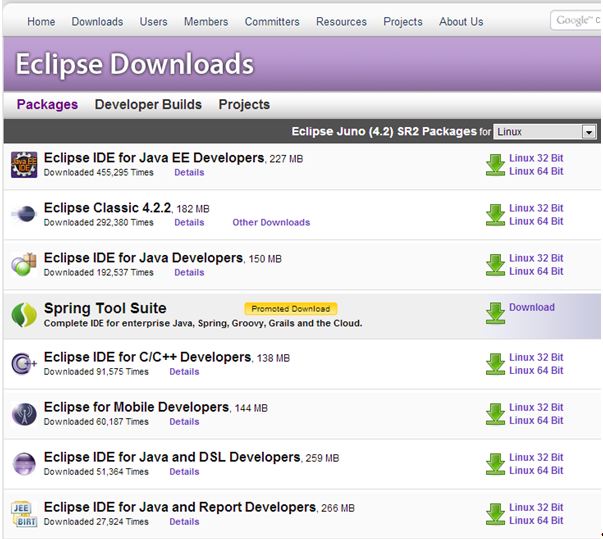Download Linux 32 Bit Java Developers IDE
This screenshot has height=539, width=603.
[536, 258]
